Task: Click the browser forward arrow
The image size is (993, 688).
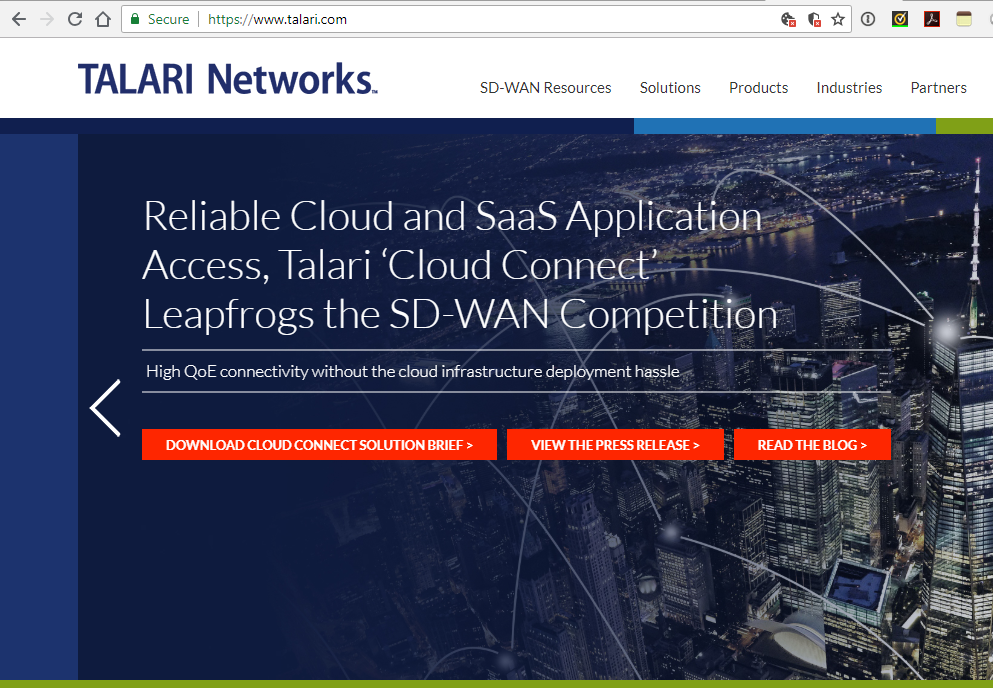Action: (x=47, y=19)
